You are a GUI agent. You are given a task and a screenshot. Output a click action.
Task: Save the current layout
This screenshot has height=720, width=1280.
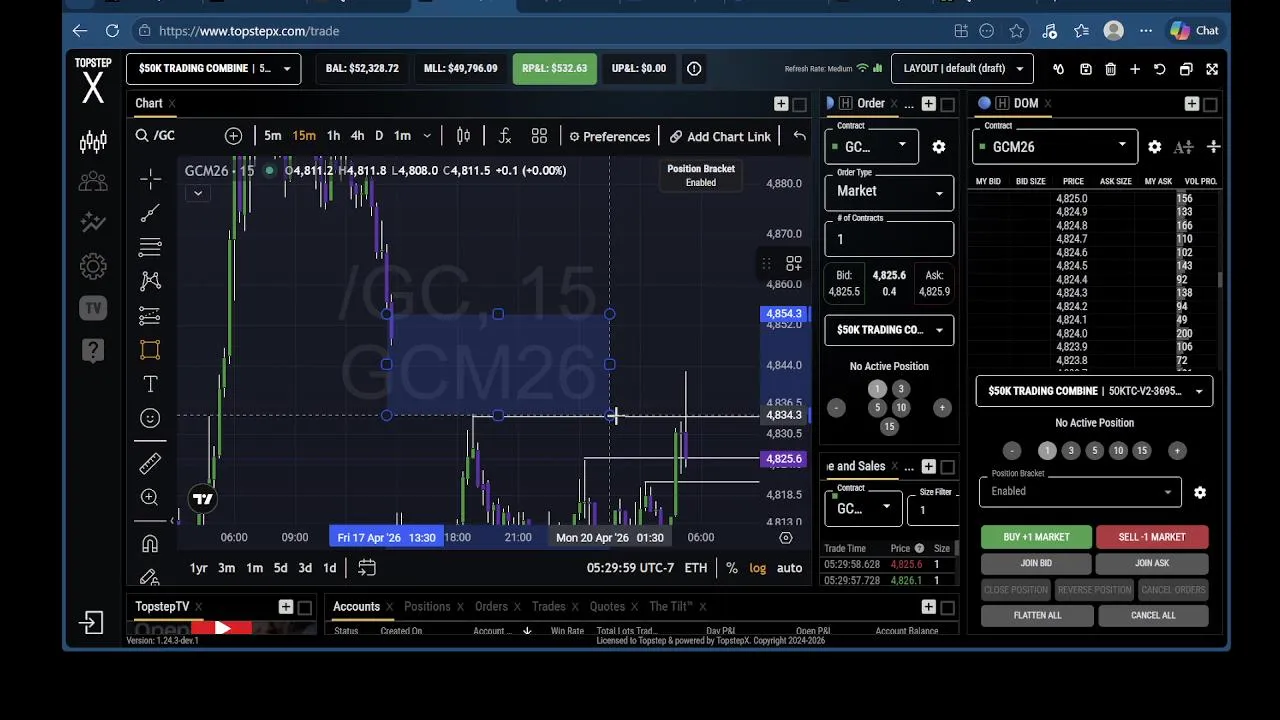tap(1085, 69)
